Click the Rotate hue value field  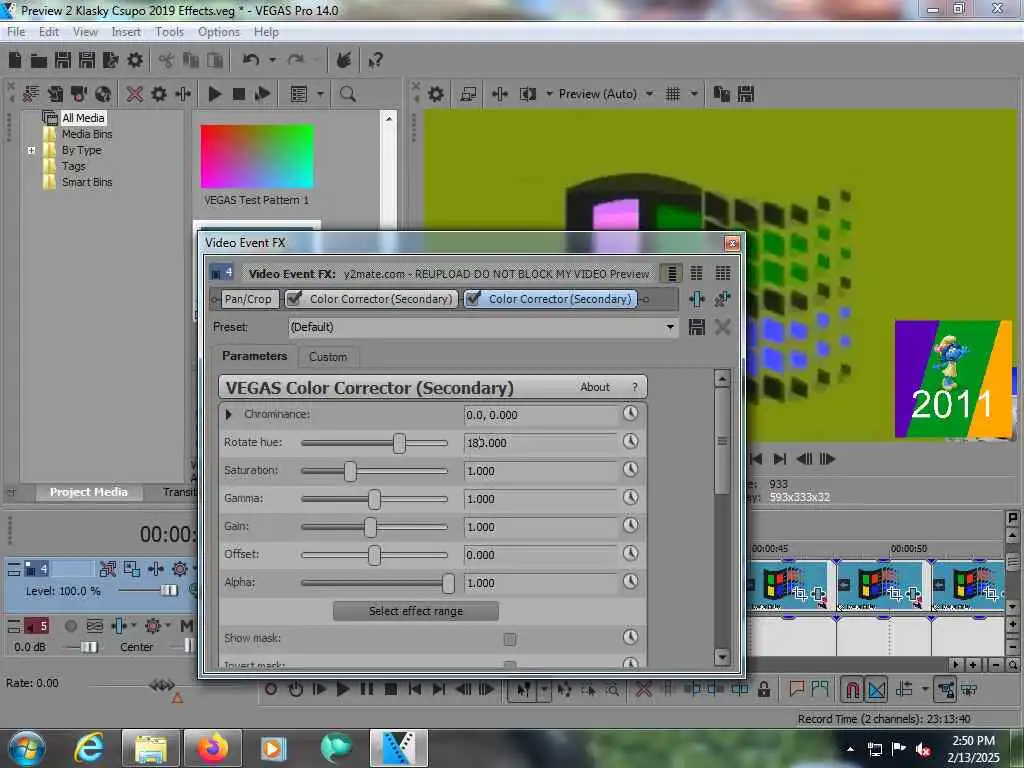click(540, 443)
